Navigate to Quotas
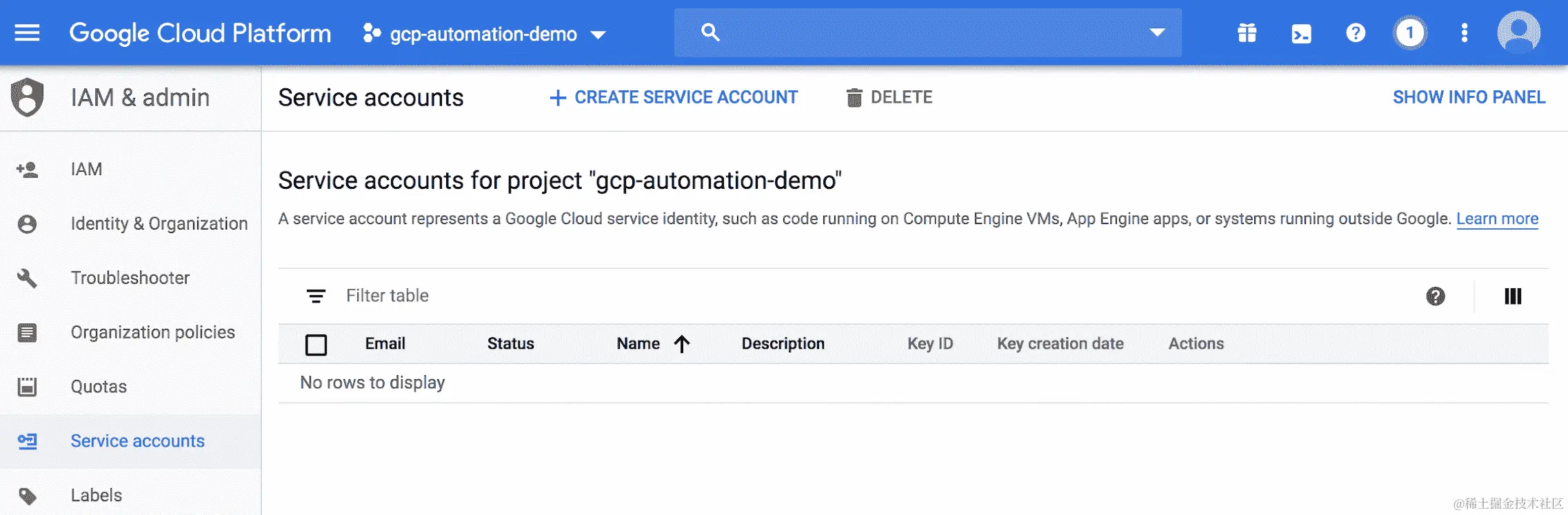Viewport: 1568px width, 515px height. pos(131,387)
